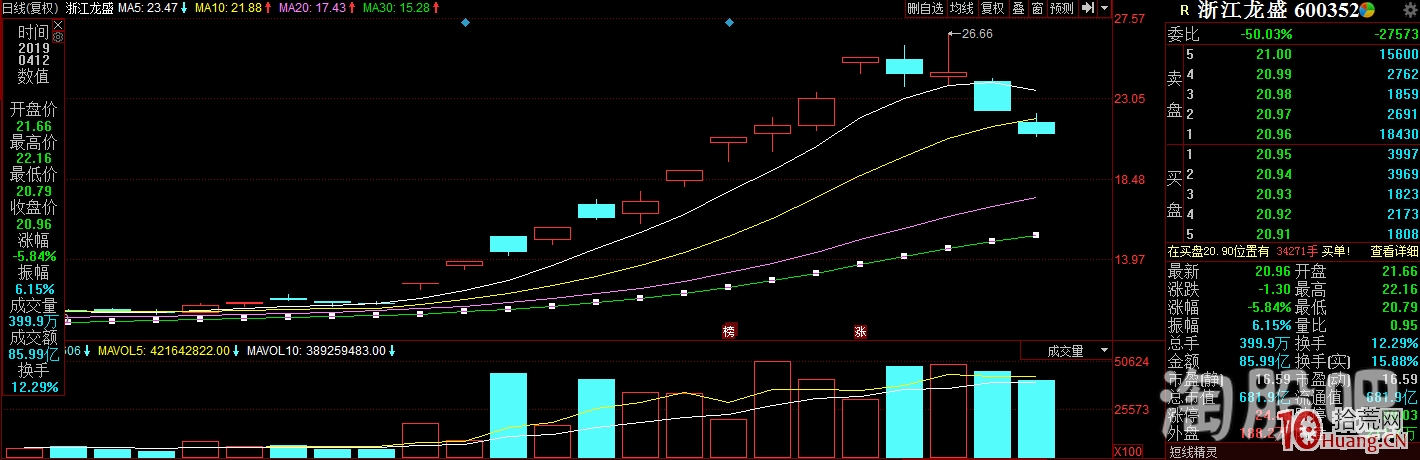
Task: Click the 窗 window layout tool
Action: point(1037,8)
